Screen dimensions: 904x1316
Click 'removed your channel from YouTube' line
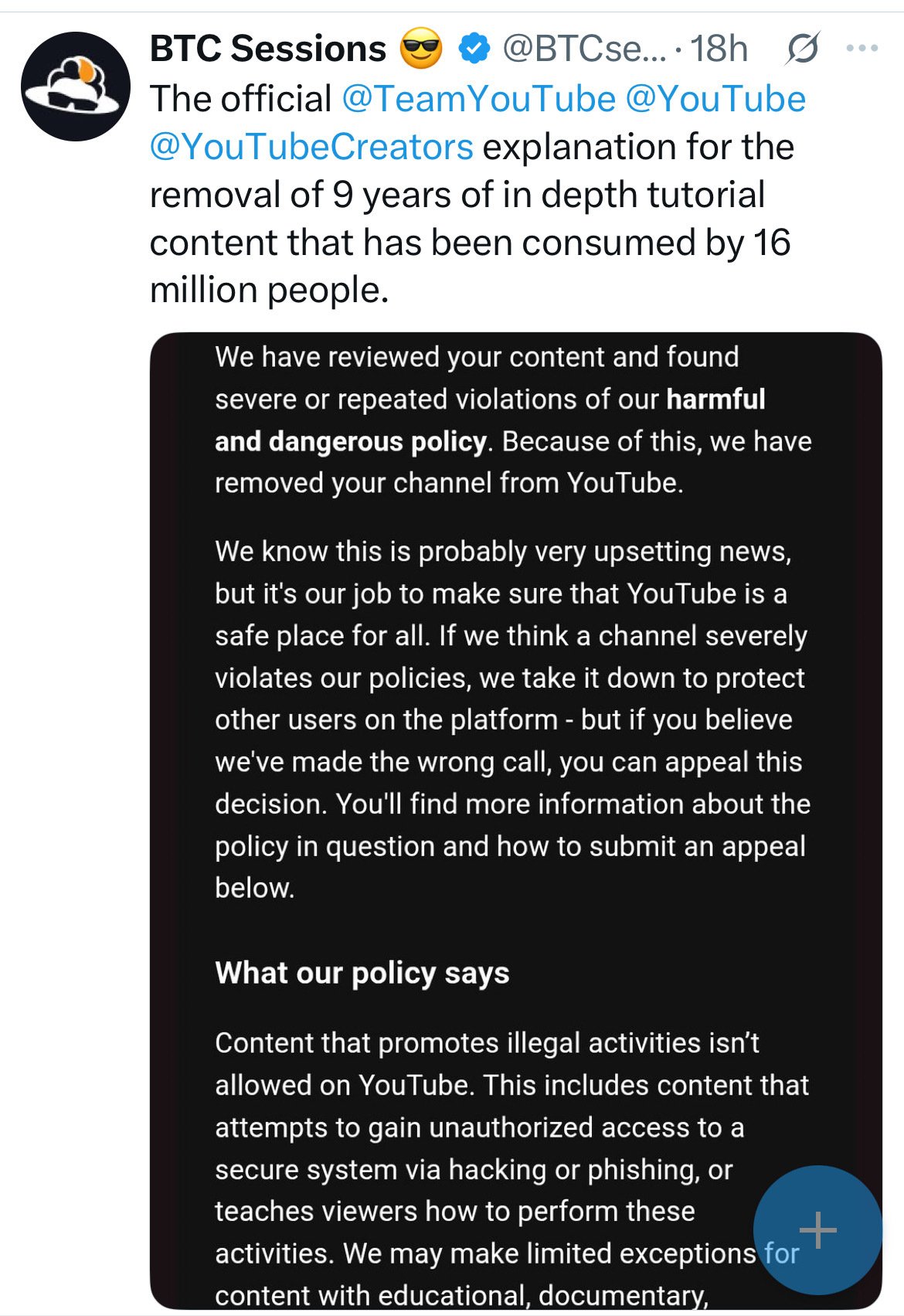(449, 483)
